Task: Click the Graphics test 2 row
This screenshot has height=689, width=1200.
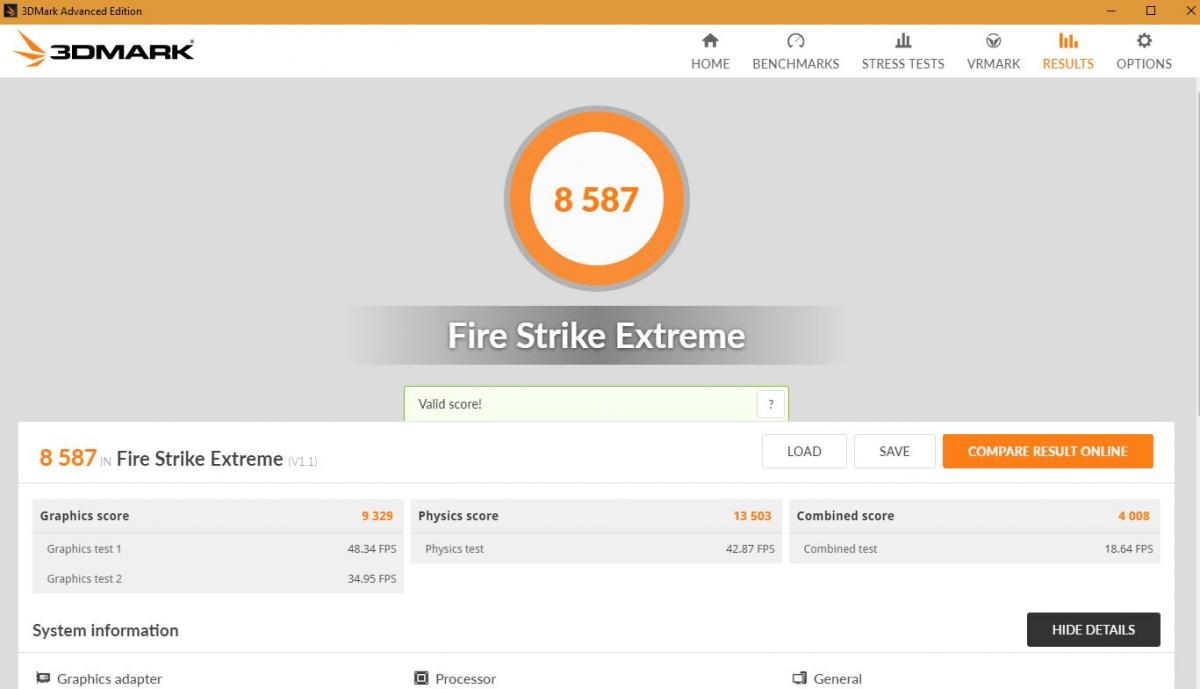Action: pyautogui.click(x=218, y=579)
